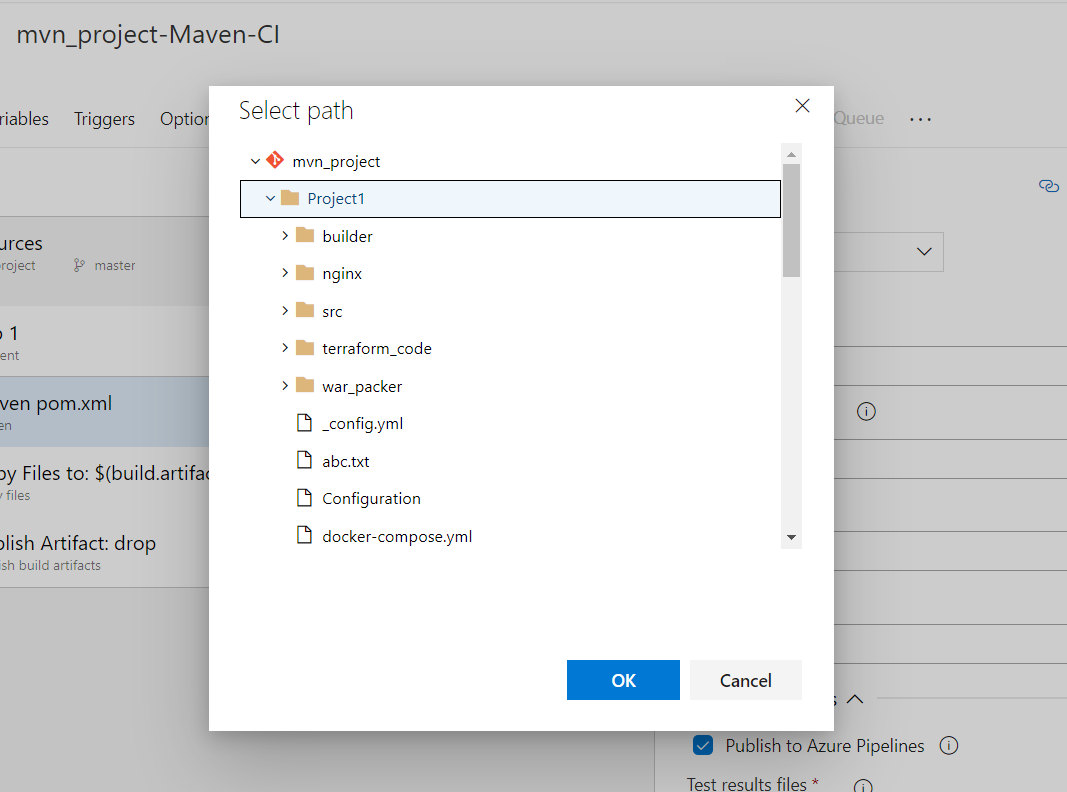Toggle the Publish to Azure Pipelines checkbox
Viewport: 1067px width, 792px height.
click(x=703, y=746)
